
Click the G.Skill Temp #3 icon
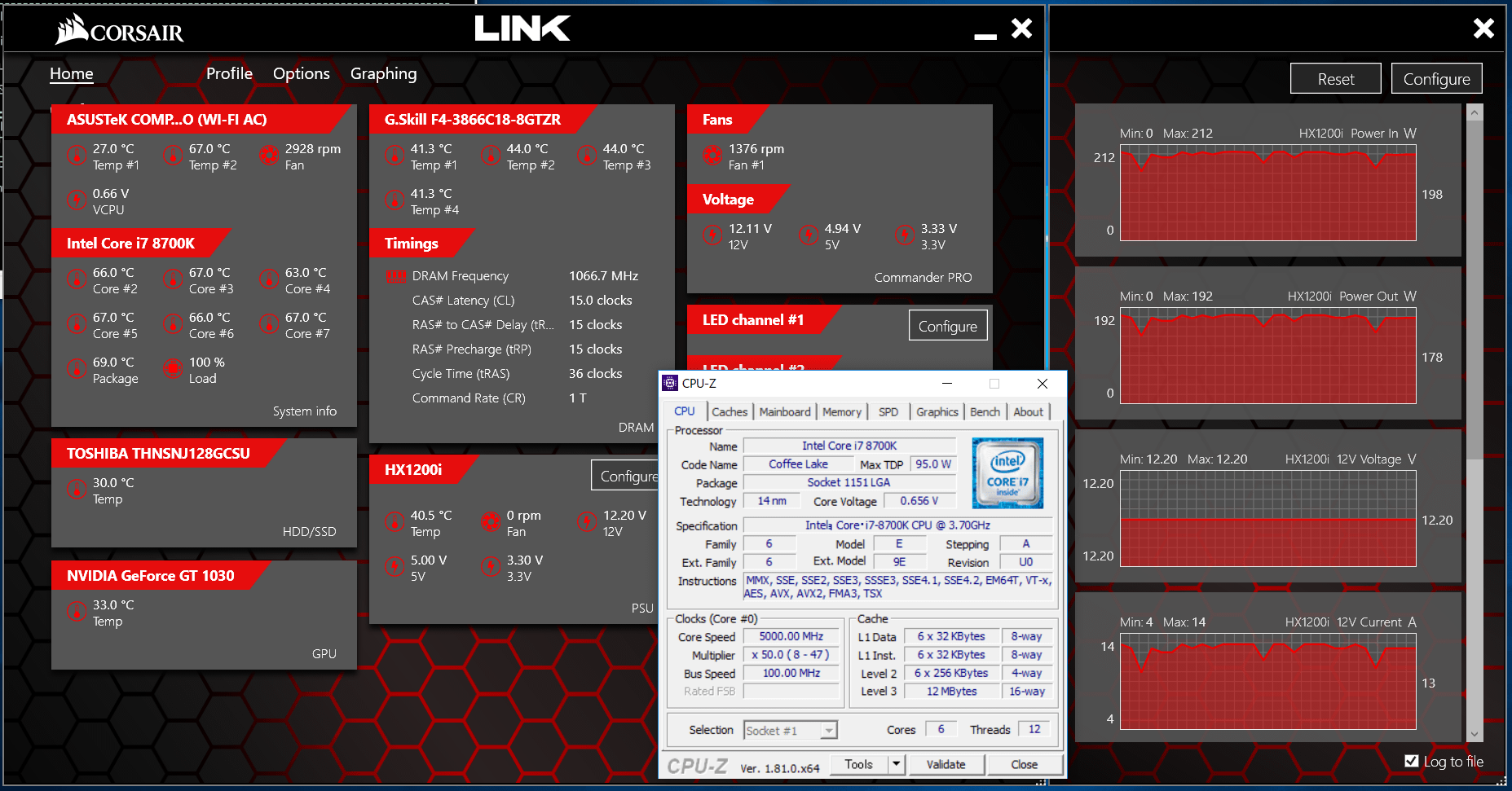(587, 155)
